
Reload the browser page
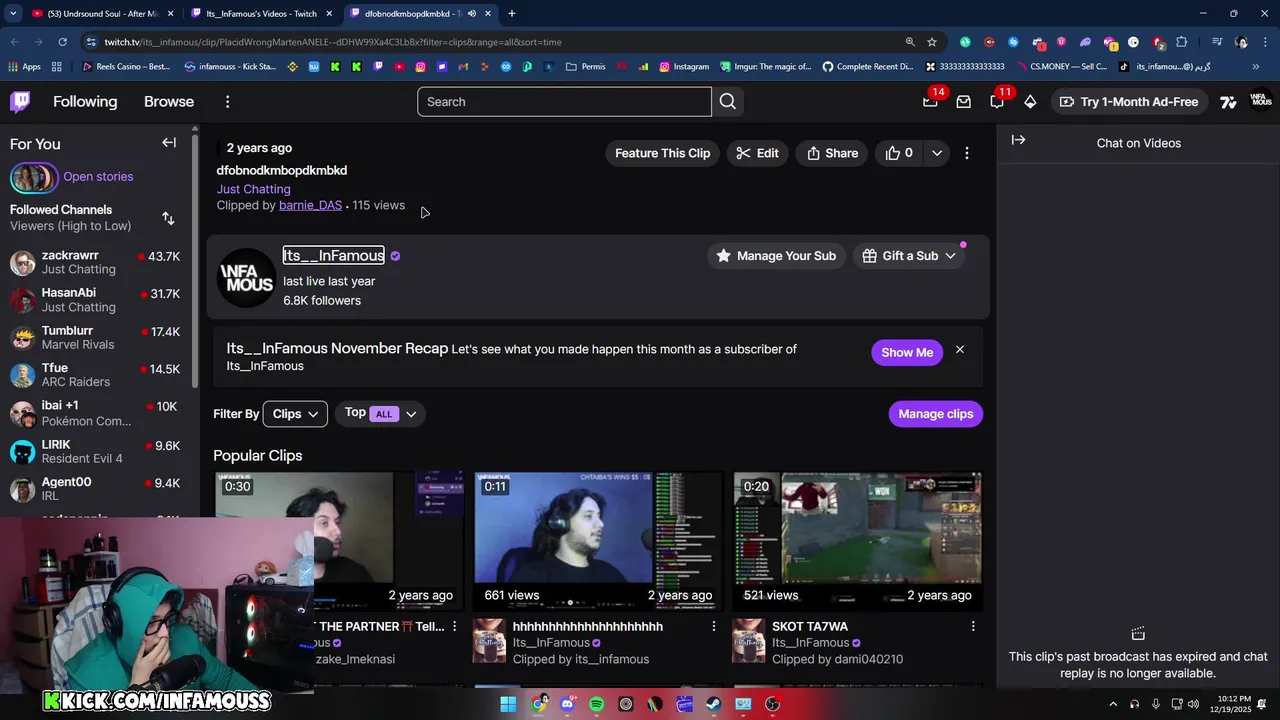(62, 42)
